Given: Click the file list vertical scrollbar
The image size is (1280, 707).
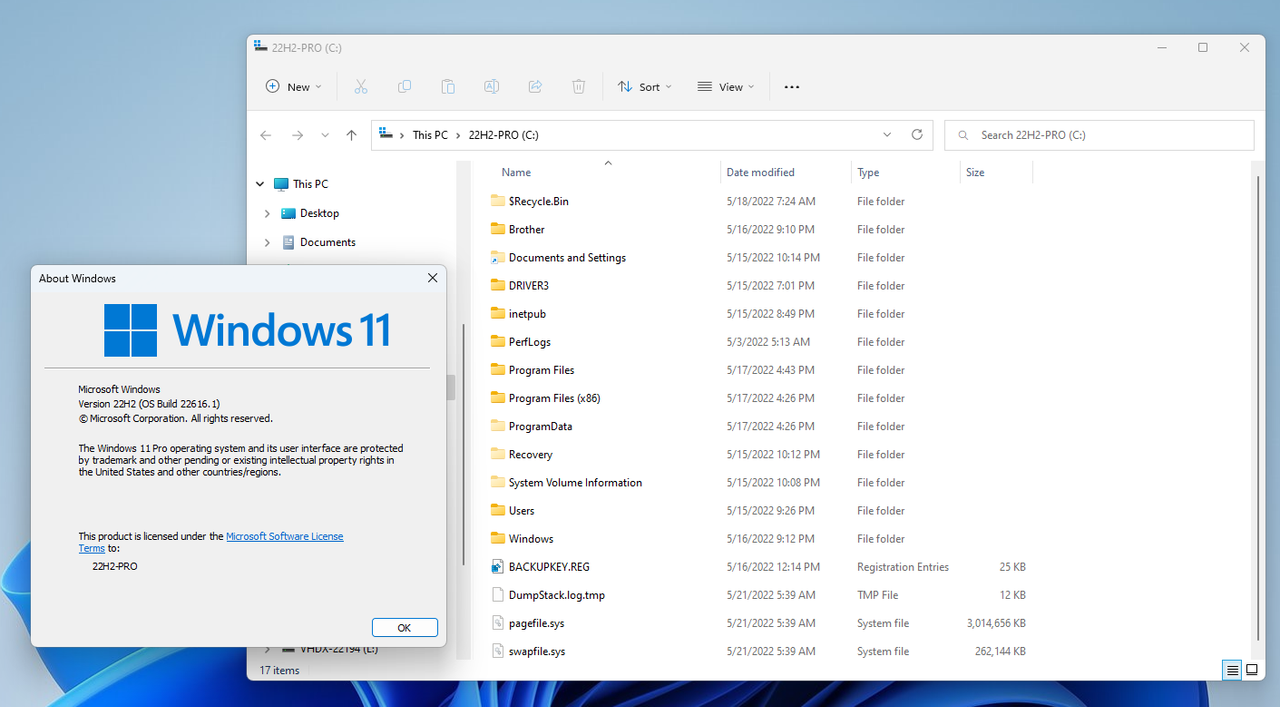Looking at the screenshot, I should point(1258,410).
